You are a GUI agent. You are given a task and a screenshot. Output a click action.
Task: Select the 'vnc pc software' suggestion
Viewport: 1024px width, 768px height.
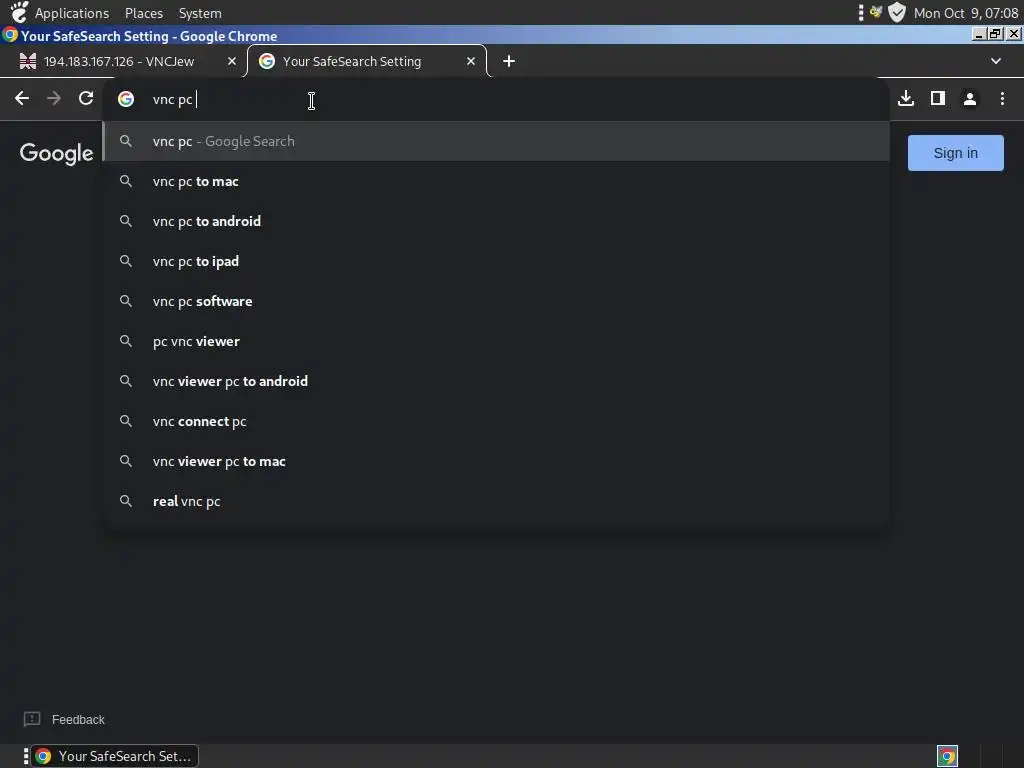click(x=496, y=301)
